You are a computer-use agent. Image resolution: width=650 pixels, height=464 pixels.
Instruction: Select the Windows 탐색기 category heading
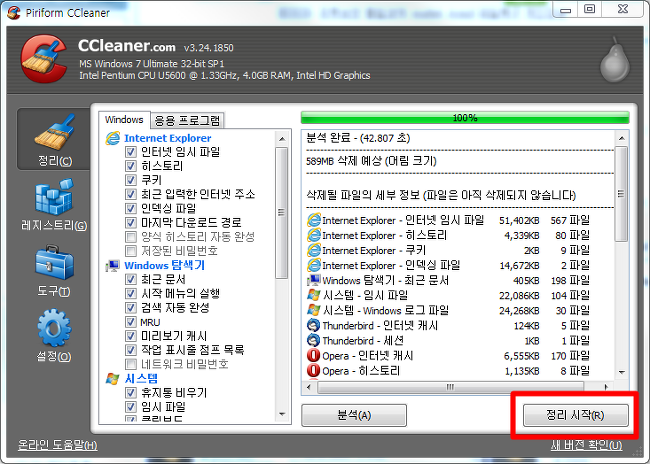165,265
